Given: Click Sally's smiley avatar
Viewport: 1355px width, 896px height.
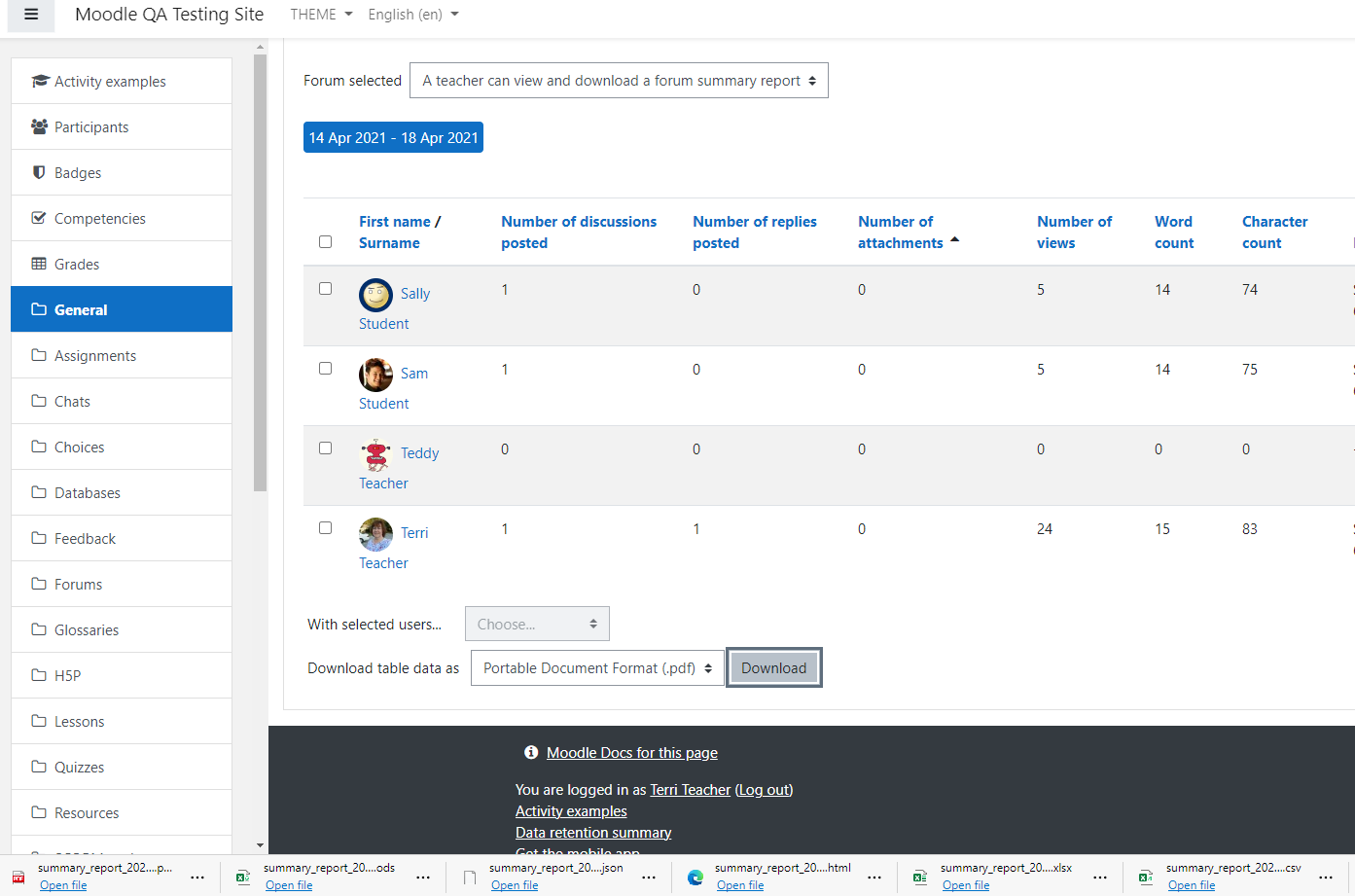Looking at the screenshot, I should click(375, 294).
